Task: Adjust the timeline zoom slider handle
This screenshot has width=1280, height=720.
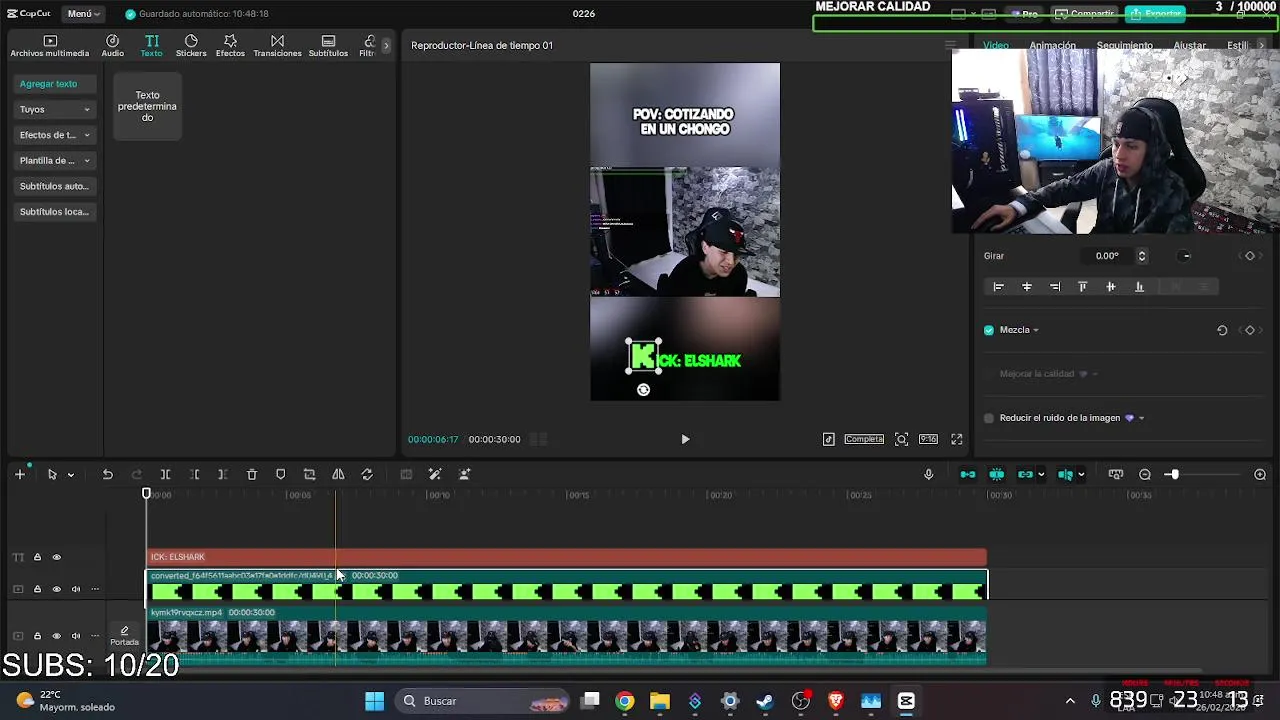Action: coord(1174,474)
